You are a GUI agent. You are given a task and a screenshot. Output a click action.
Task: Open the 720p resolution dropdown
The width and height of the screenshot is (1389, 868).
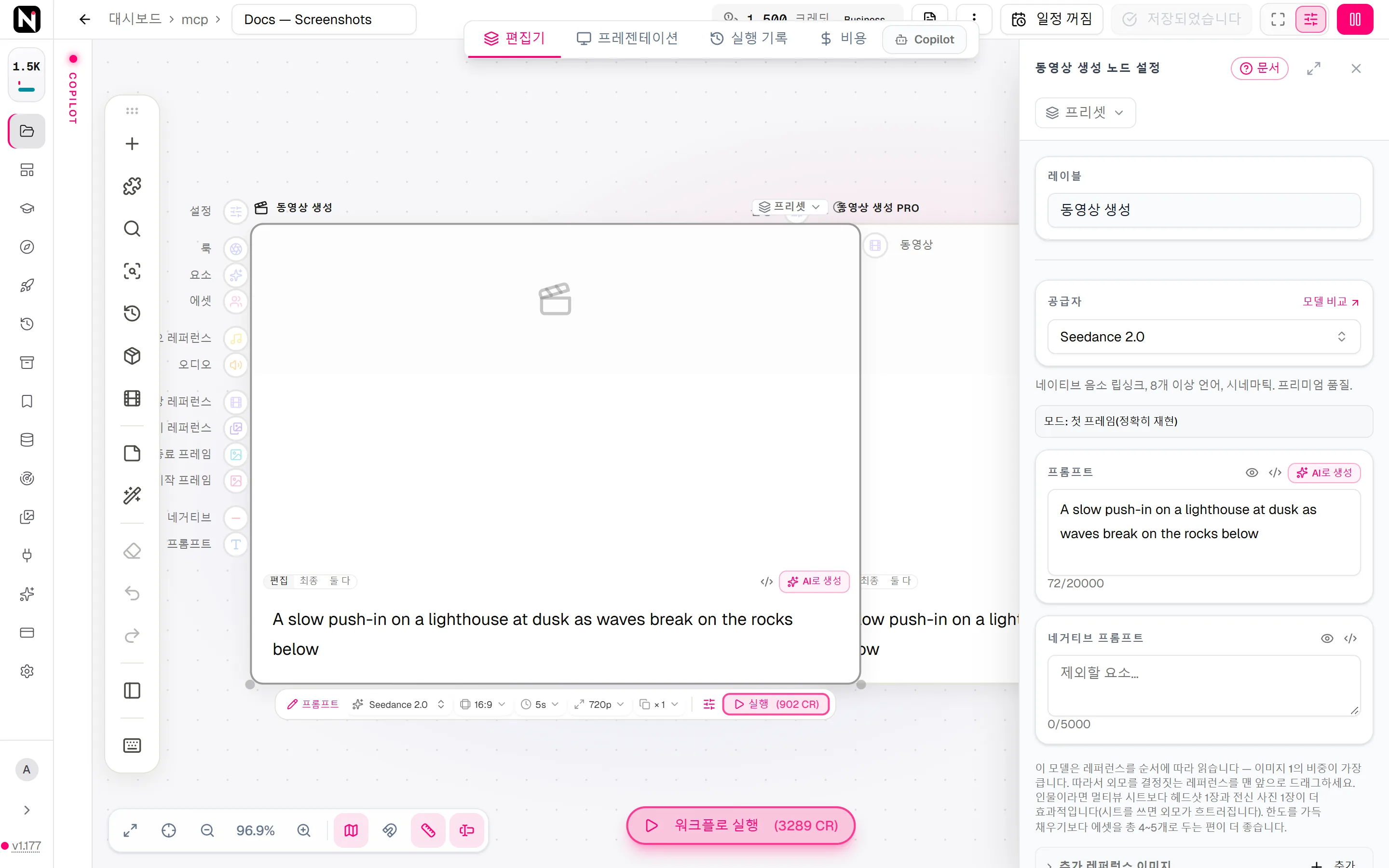[599, 705]
